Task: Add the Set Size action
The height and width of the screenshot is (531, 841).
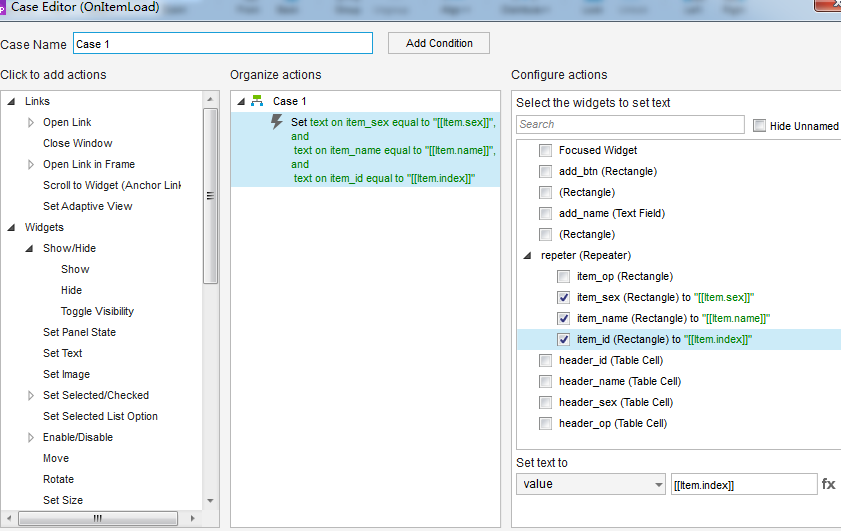Action: click(x=63, y=500)
